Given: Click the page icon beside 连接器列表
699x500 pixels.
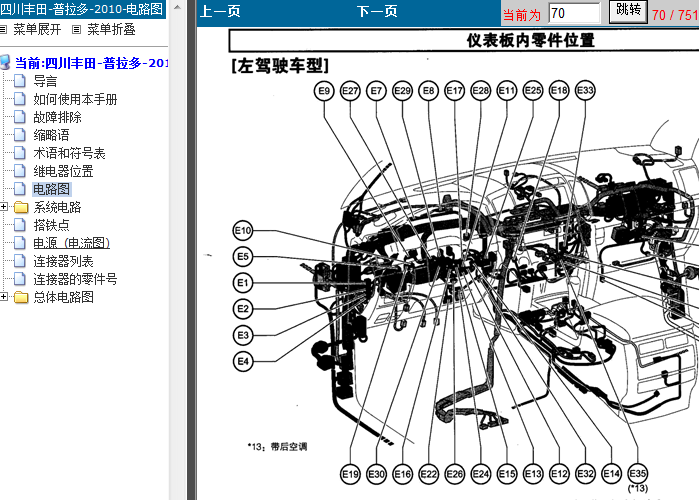Looking at the screenshot, I should click(20, 261).
